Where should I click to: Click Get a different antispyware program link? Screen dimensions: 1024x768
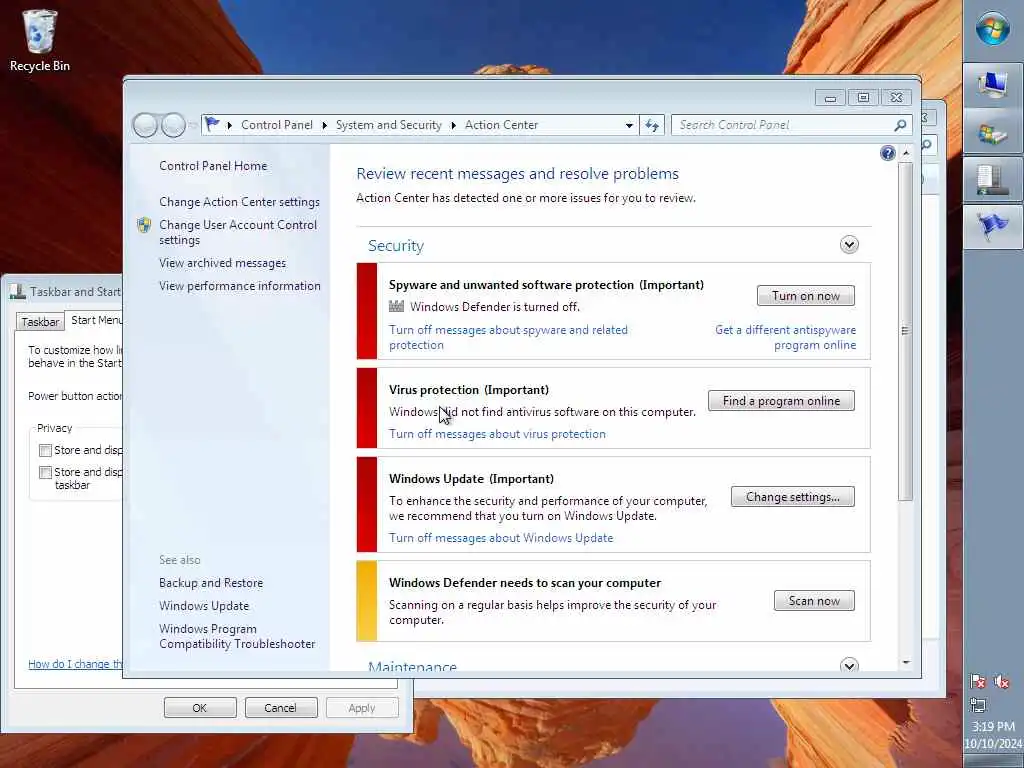[x=785, y=337]
